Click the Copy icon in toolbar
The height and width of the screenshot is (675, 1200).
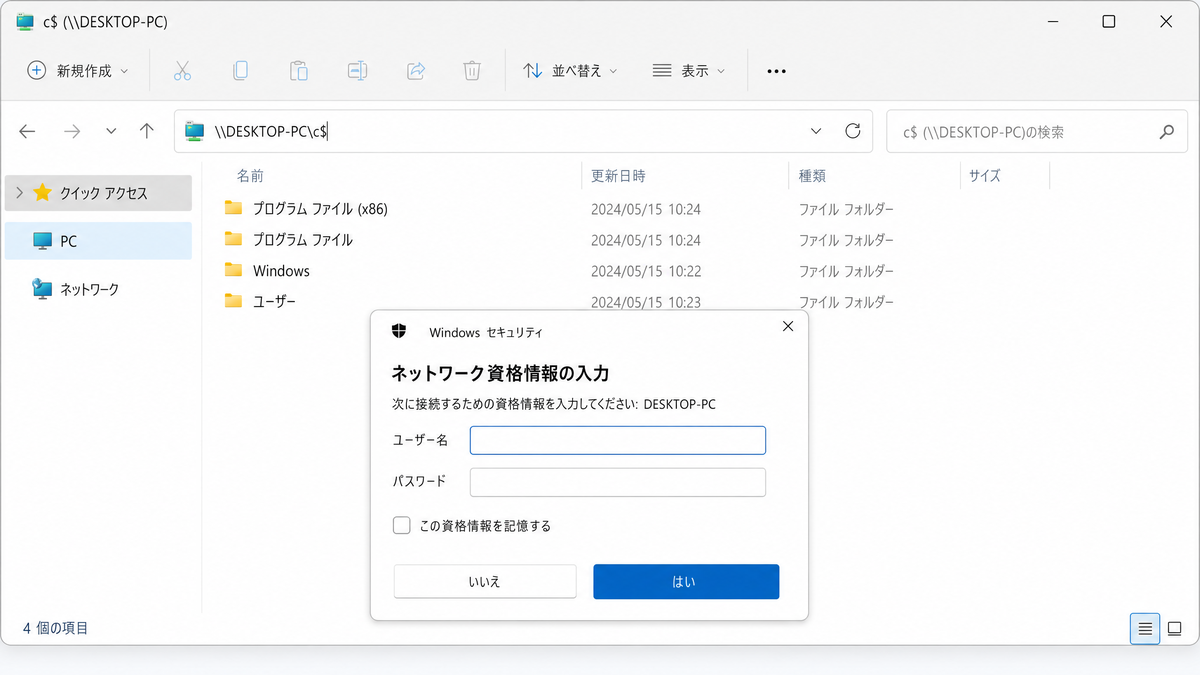tap(240, 71)
